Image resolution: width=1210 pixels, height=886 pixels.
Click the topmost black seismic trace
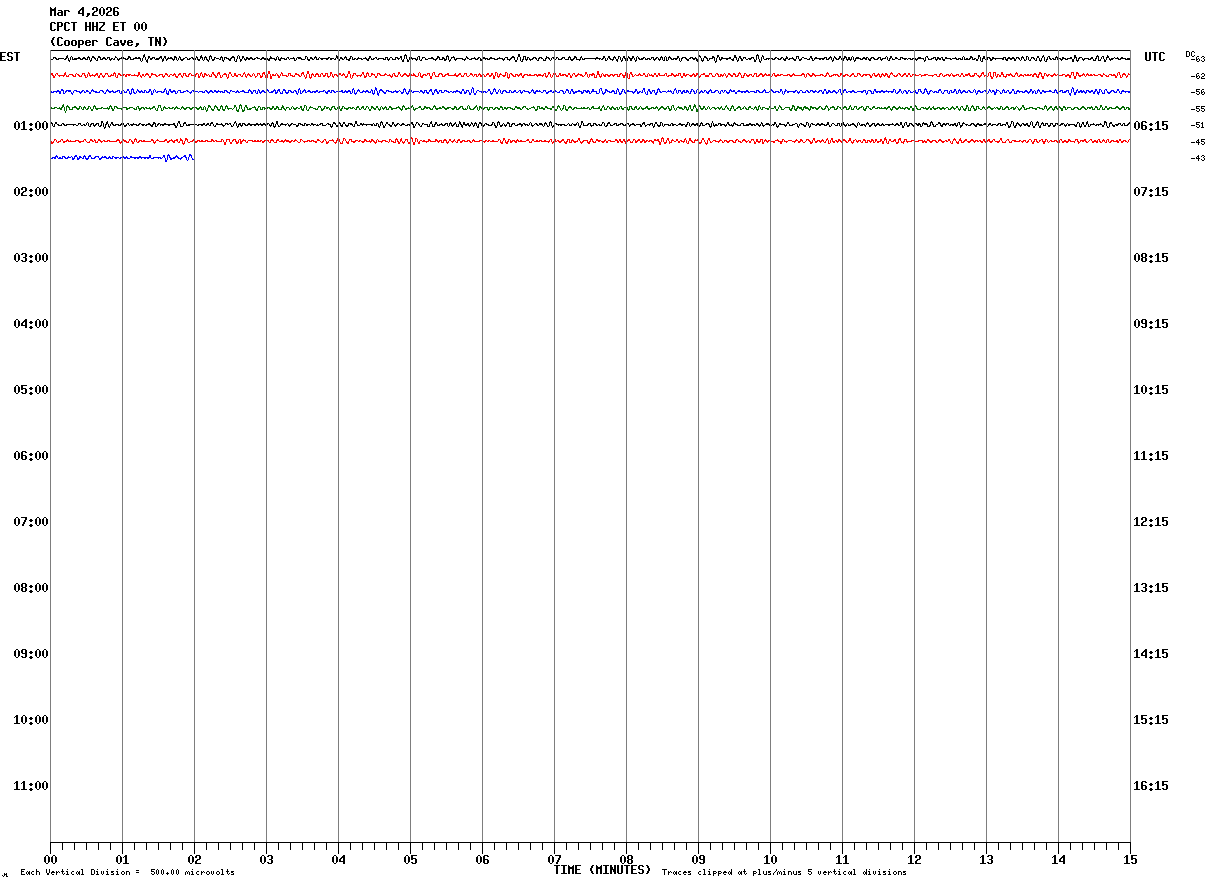coord(590,59)
